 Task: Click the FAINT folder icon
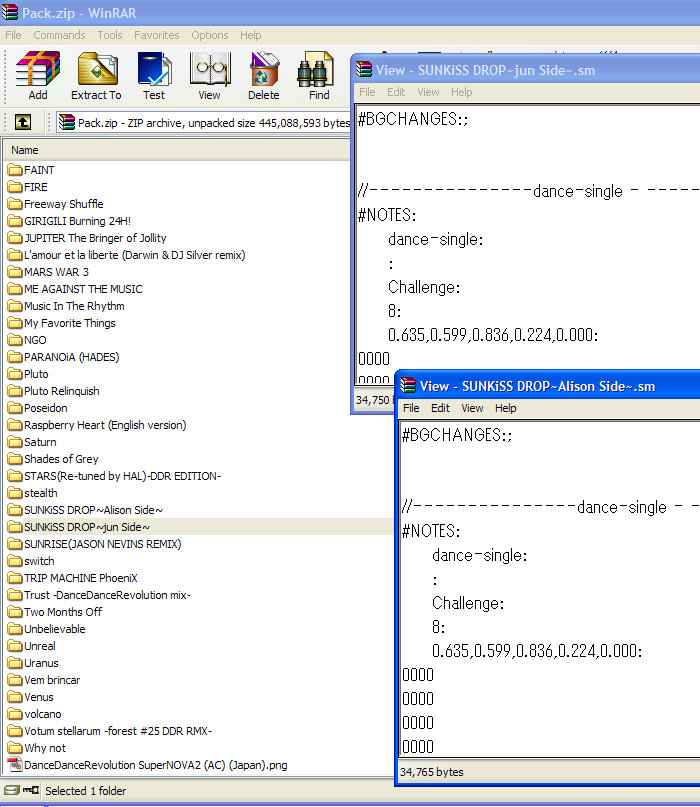coord(15,170)
